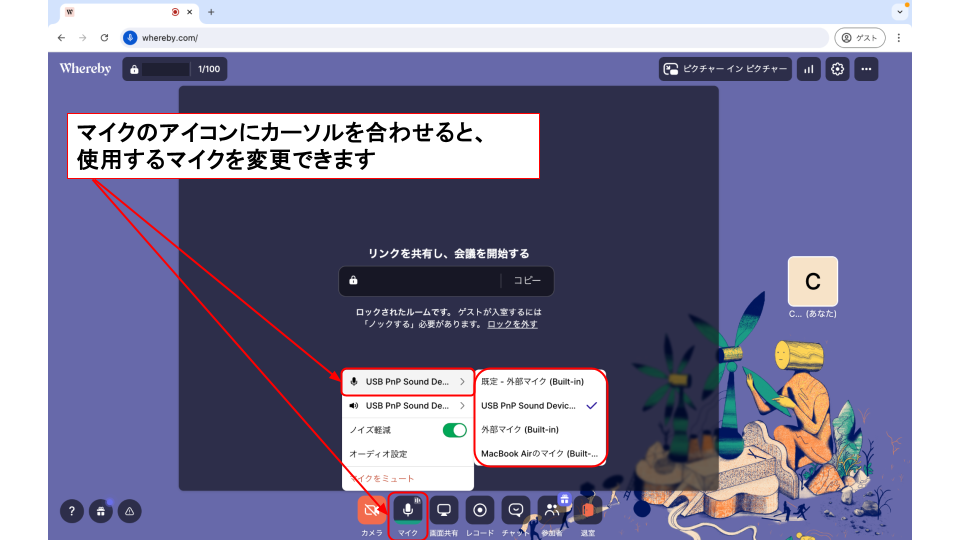Open the connection statistics bar chart icon
960x540 pixels.
[809, 69]
